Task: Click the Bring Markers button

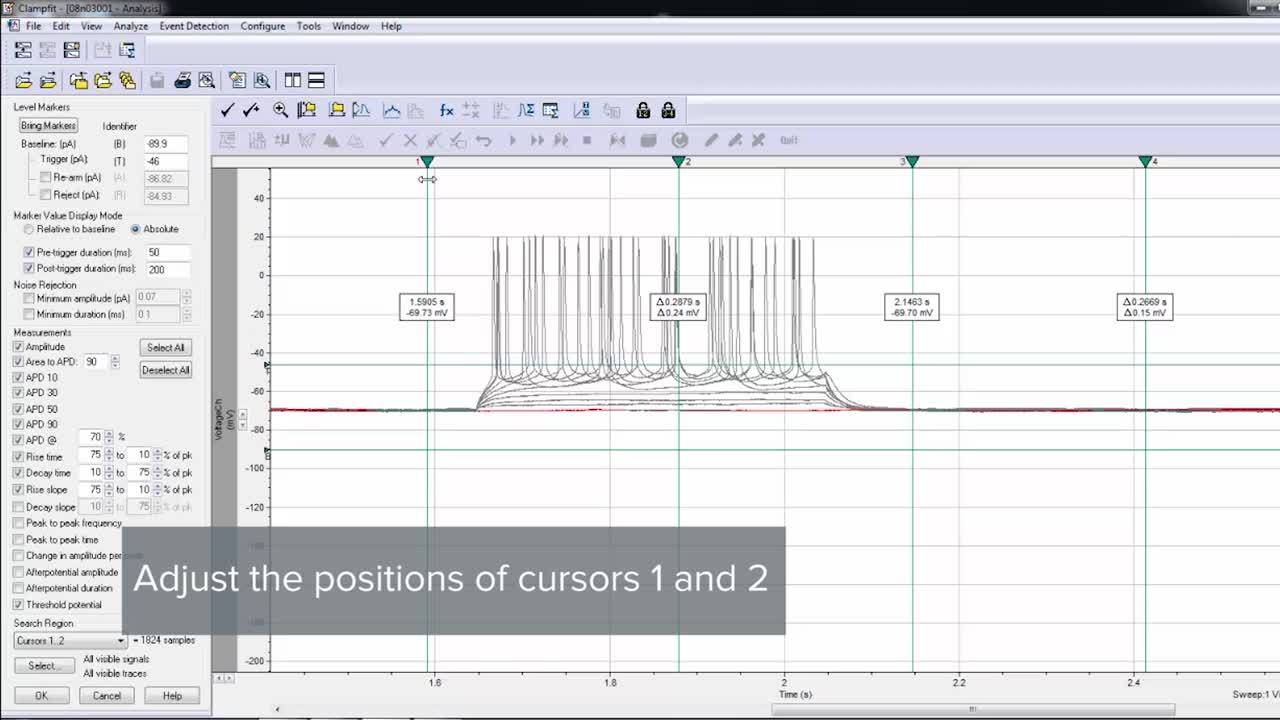Action: click(48, 126)
